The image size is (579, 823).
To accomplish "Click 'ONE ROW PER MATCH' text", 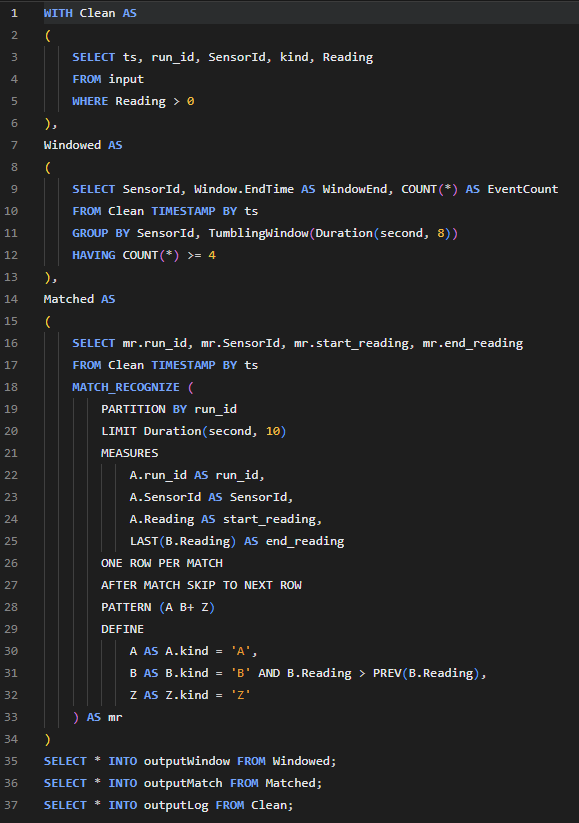I will [162, 563].
